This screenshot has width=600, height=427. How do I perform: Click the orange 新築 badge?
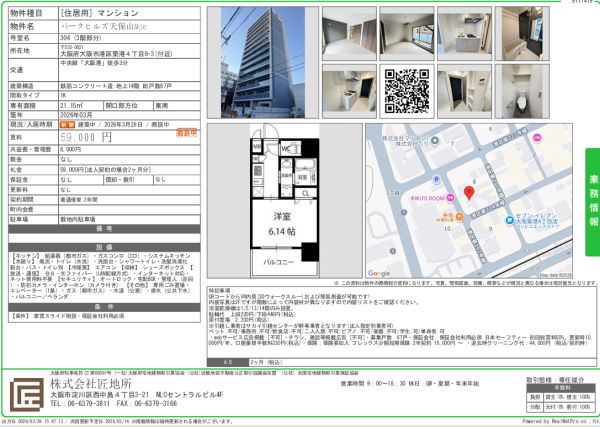67,125
